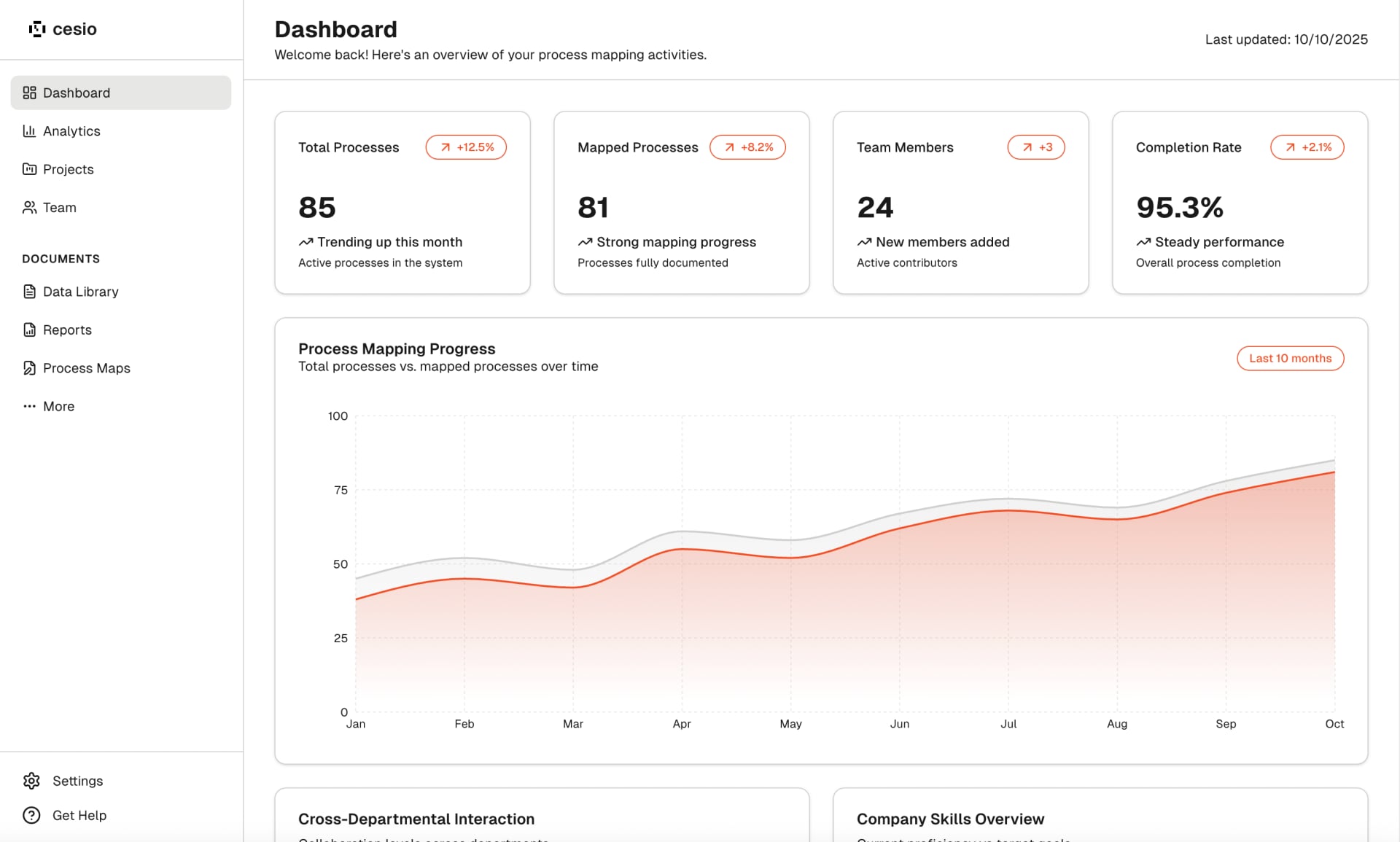1400x842 pixels.
Task: Click the Data Library document icon
Action: tap(29, 292)
